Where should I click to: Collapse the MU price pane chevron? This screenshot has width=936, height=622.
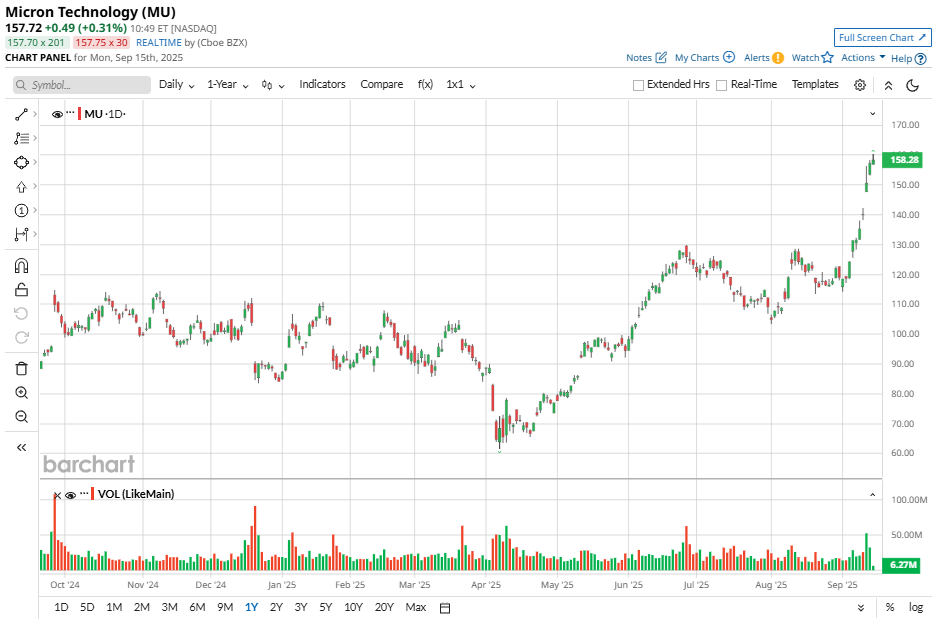[x=873, y=113]
